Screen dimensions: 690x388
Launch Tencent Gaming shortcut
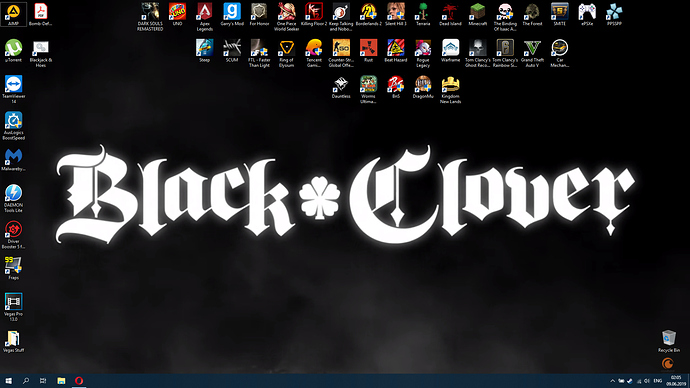point(314,53)
